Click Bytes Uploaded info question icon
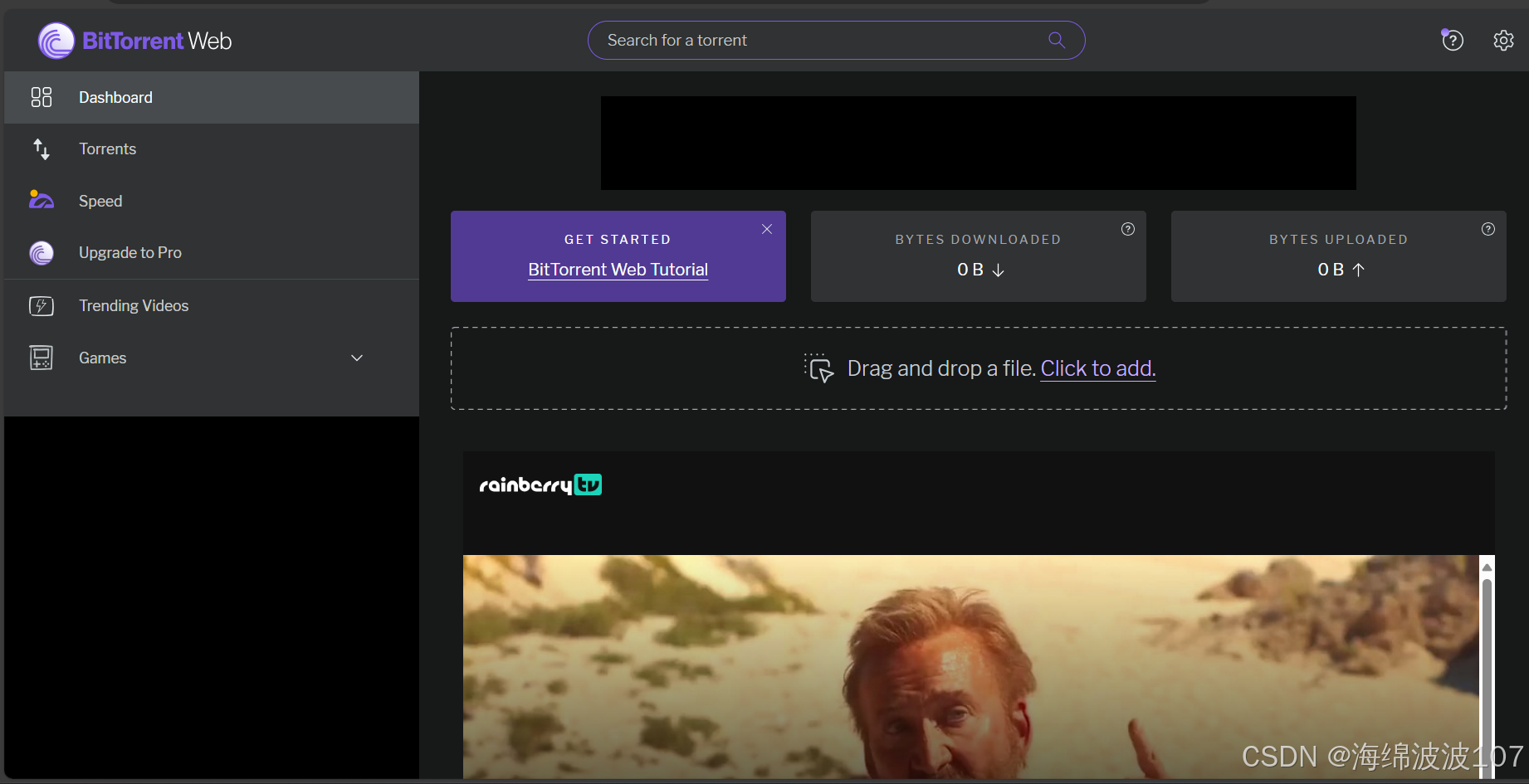Image resolution: width=1529 pixels, height=784 pixels. [x=1488, y=229]
